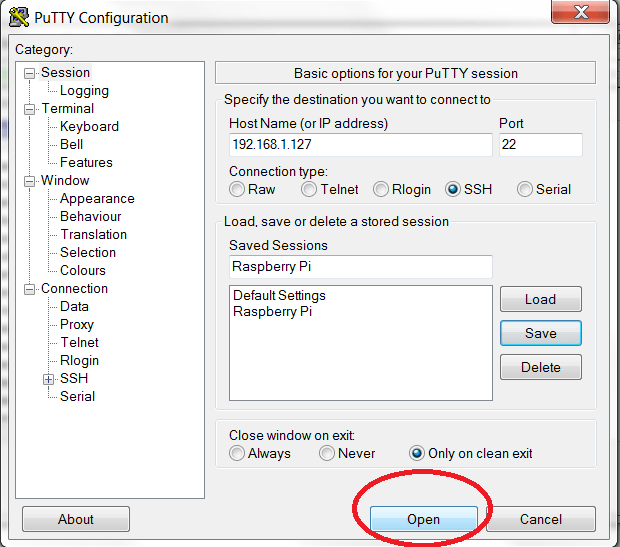The image size is (620, 547).
Task: Collapse the Window category node
Action: click(30, 181)
